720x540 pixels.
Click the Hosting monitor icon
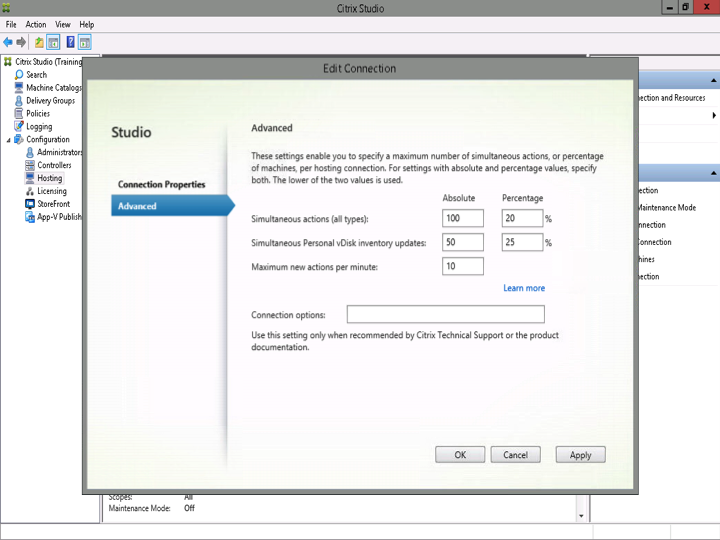[30, 178]
